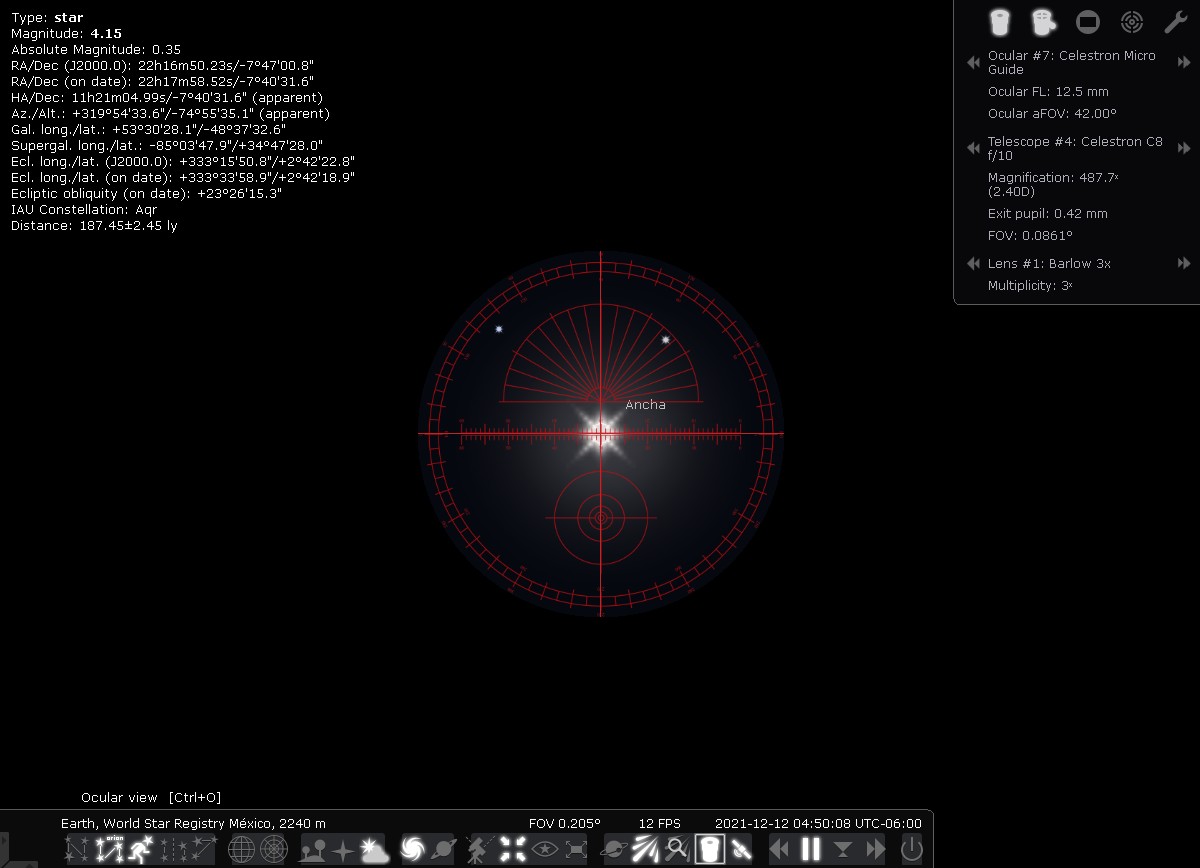
Task: Pause time with the play/pause button
Action: point(811,850)
